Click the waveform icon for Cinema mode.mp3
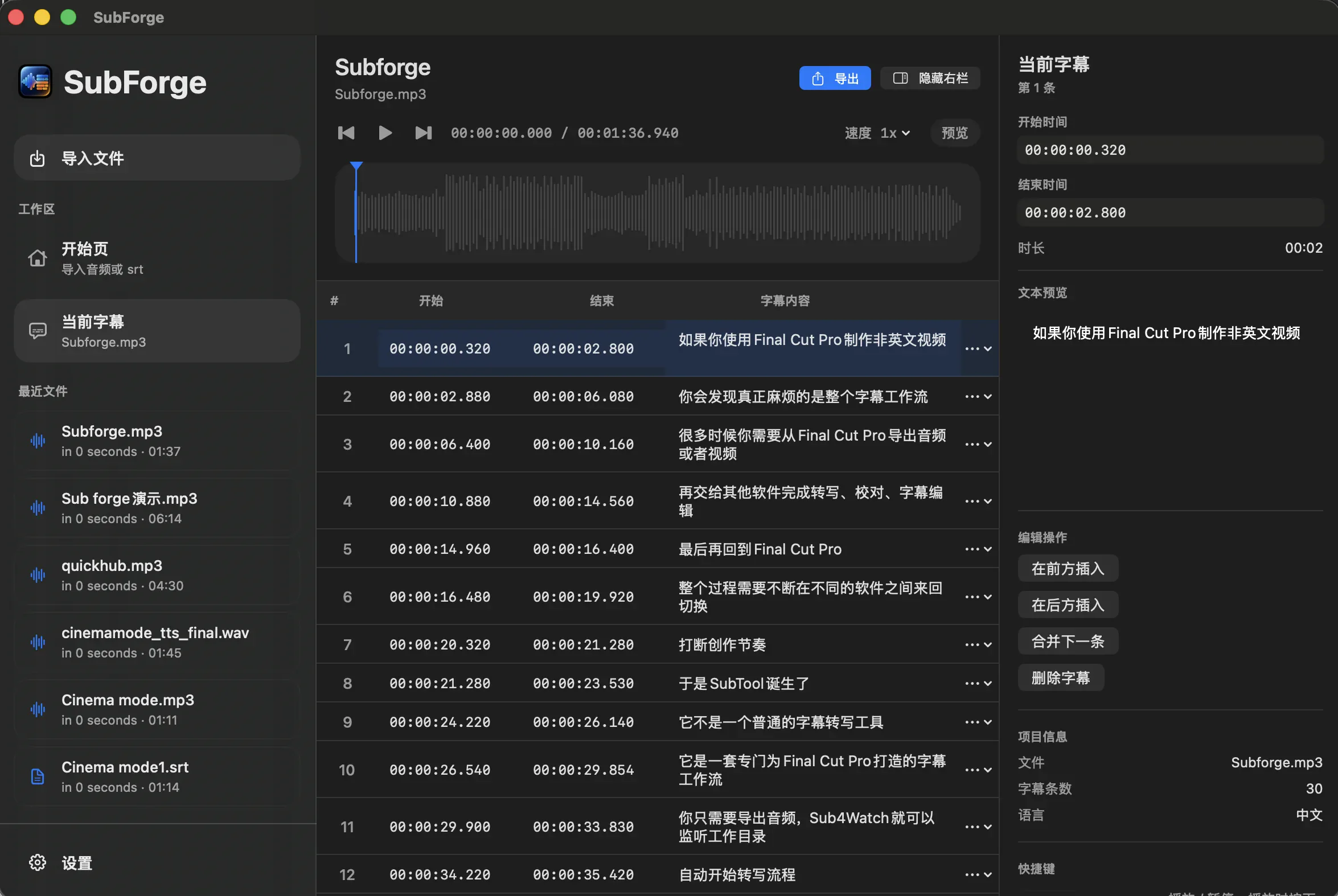Viewport: 1338px width, 896px height. [38, 709]
